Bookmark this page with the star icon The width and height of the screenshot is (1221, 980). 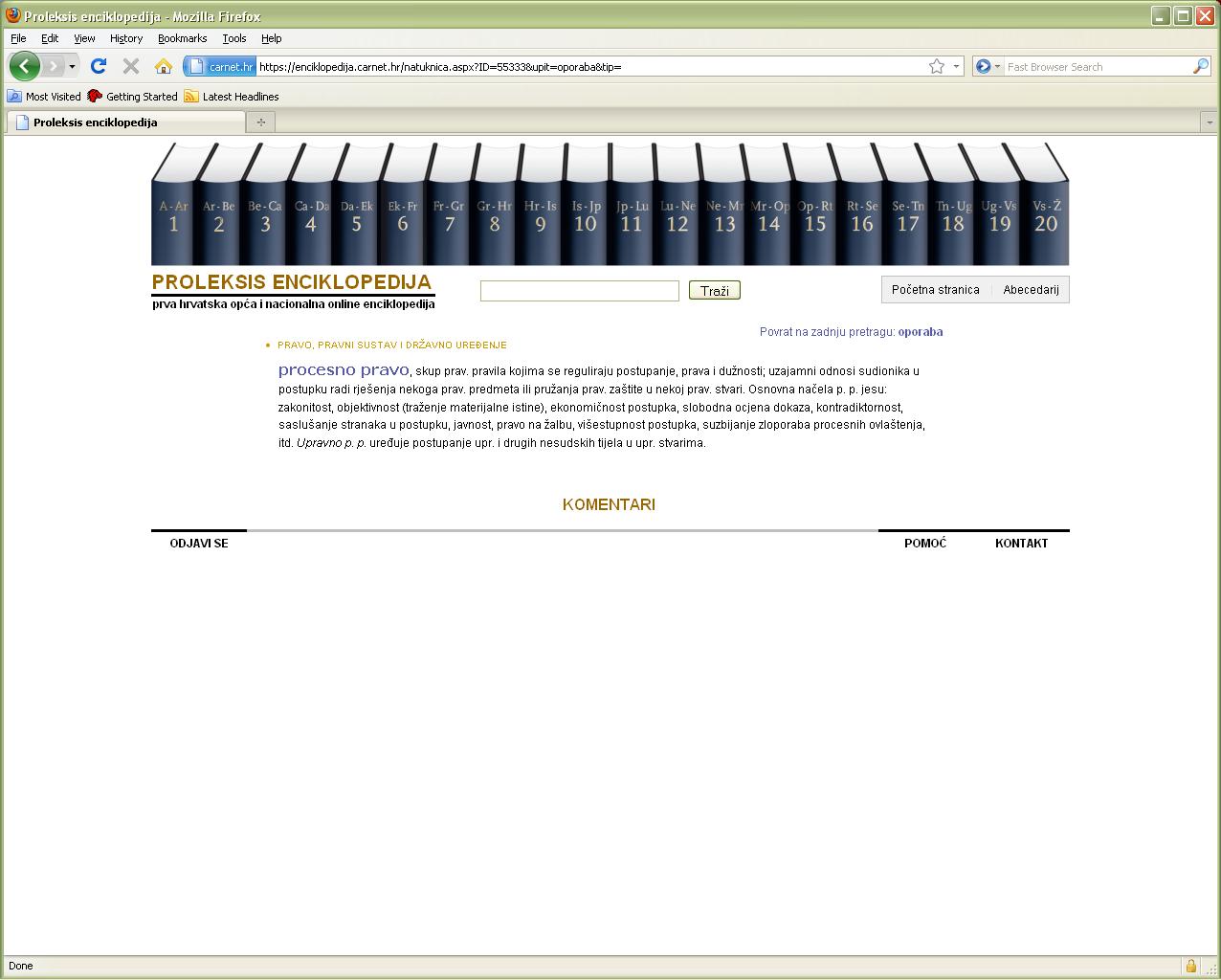(937, 66)
